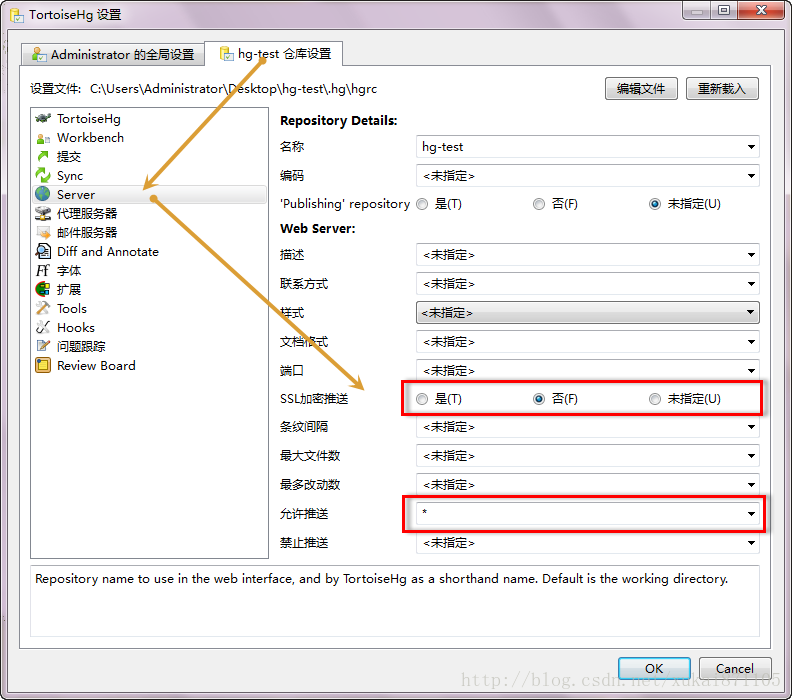792x700 pixels.
Task: Open the 允许推送 dropdown arrow
Action: point(751,514)
